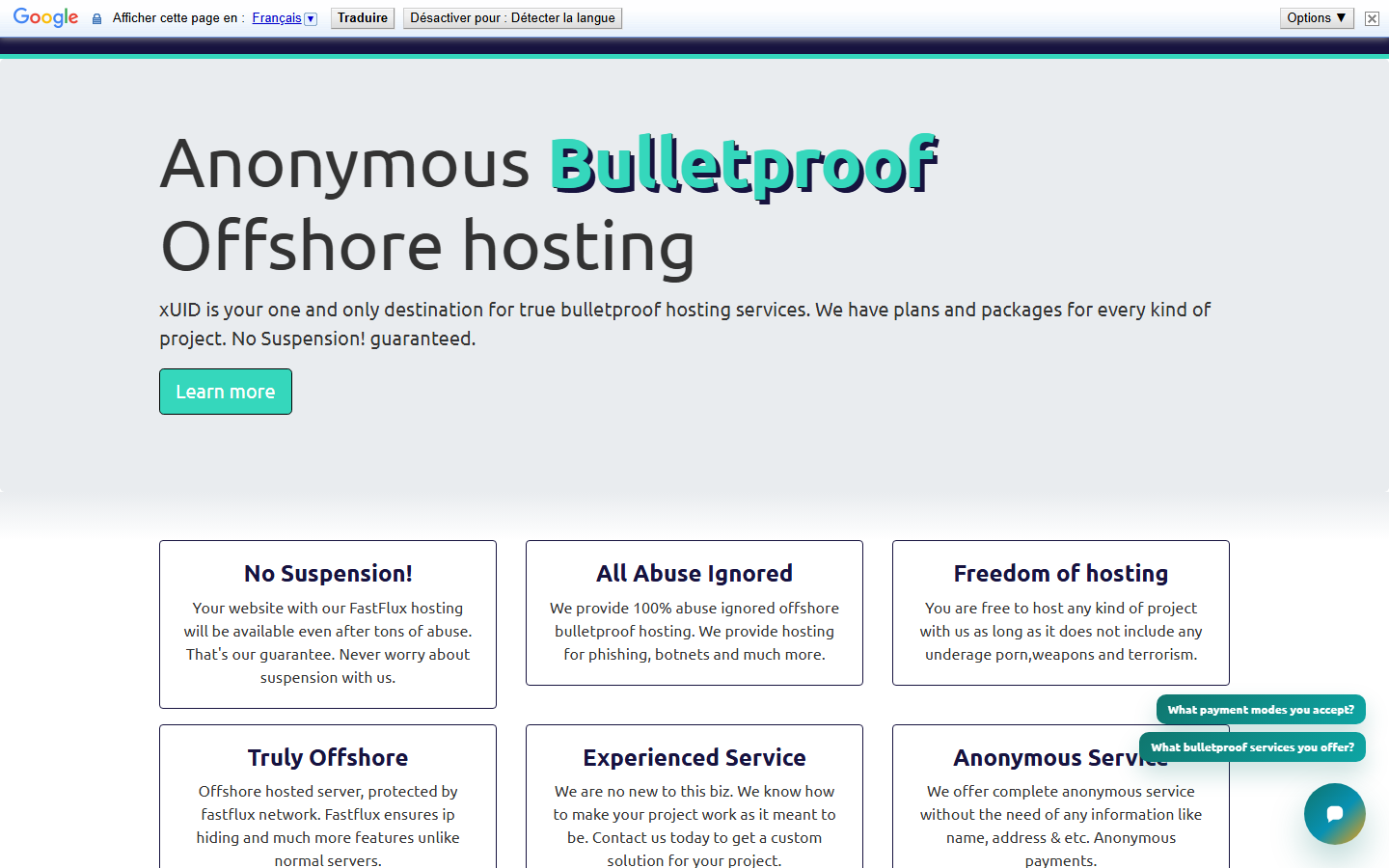
Task: Click the lock icon beside Afficher
Action: (96, 18)
